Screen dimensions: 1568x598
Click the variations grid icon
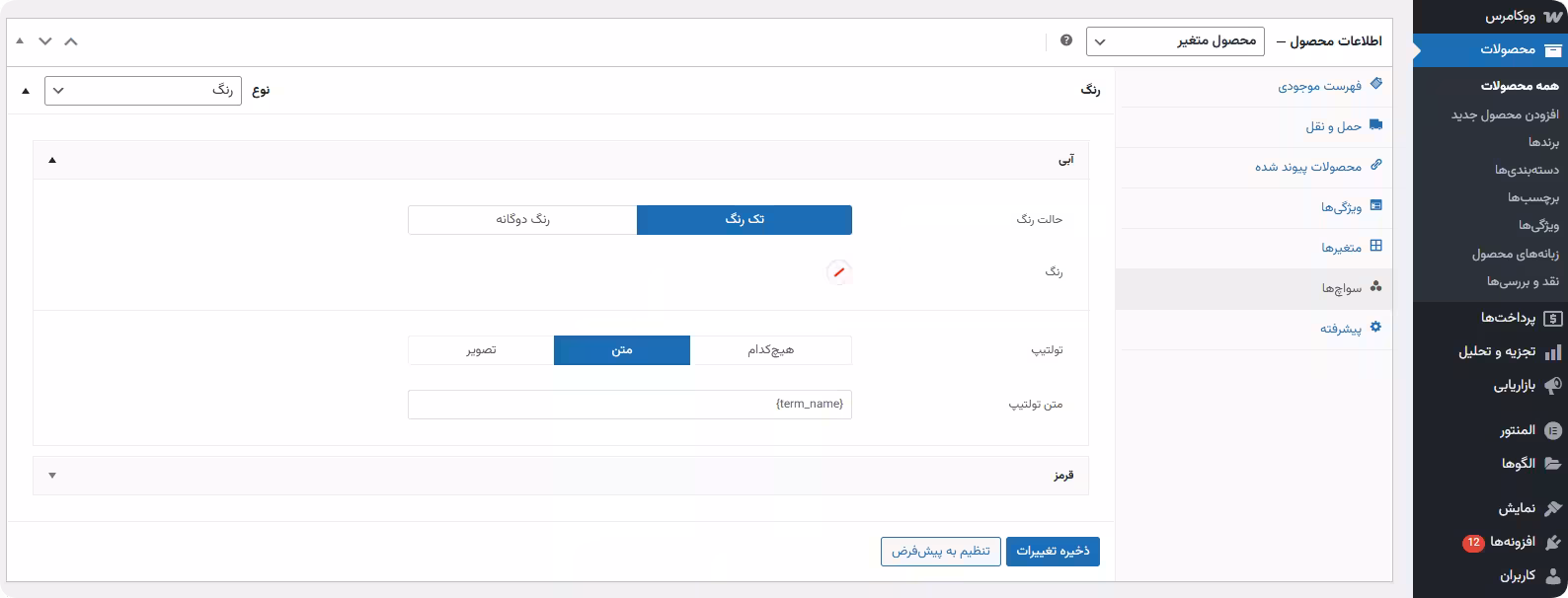tap(1376, 246)
